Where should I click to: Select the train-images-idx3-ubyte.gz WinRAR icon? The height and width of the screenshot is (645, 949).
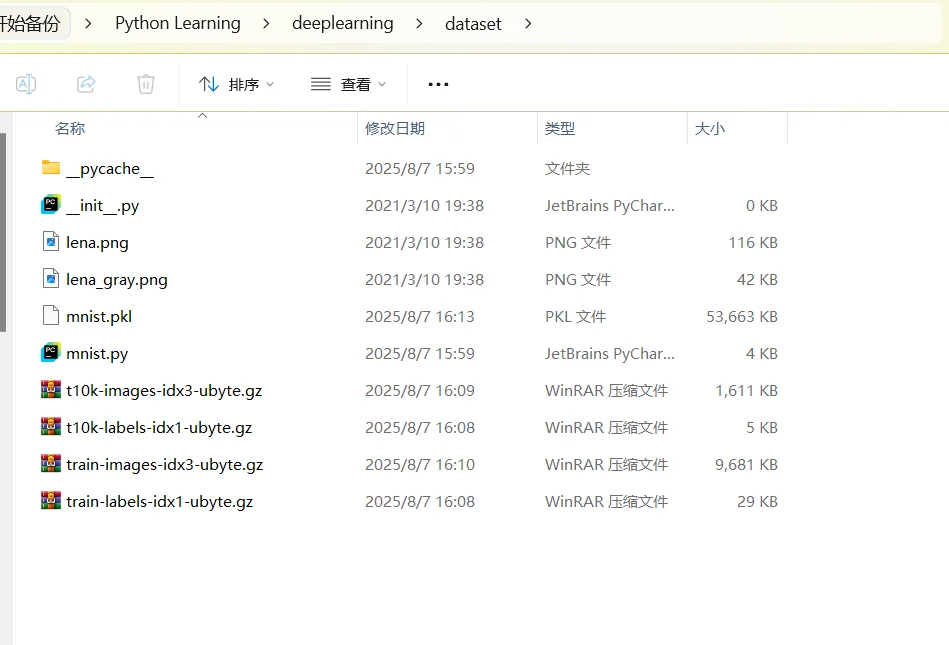point(51,463)
